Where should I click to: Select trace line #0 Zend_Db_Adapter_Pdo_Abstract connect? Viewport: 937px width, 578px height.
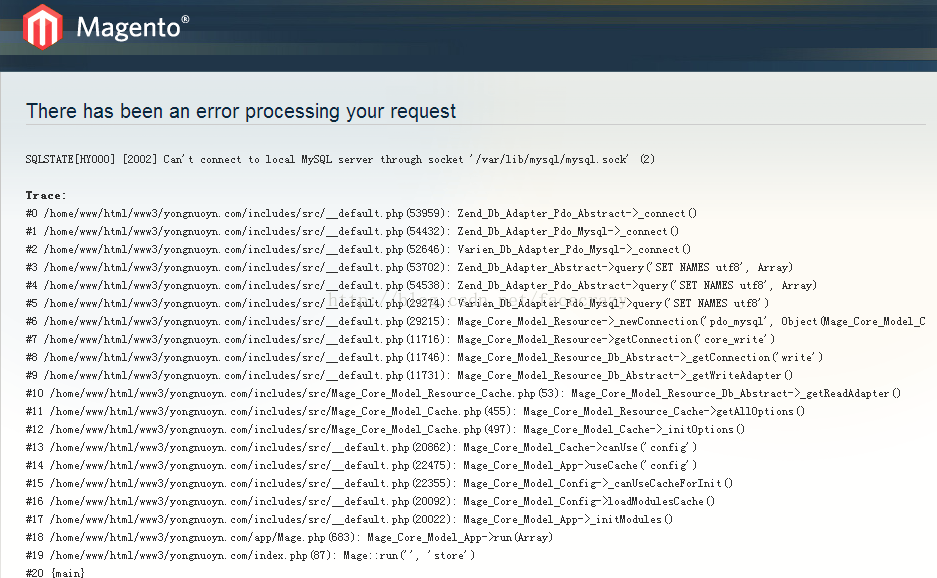361,213
